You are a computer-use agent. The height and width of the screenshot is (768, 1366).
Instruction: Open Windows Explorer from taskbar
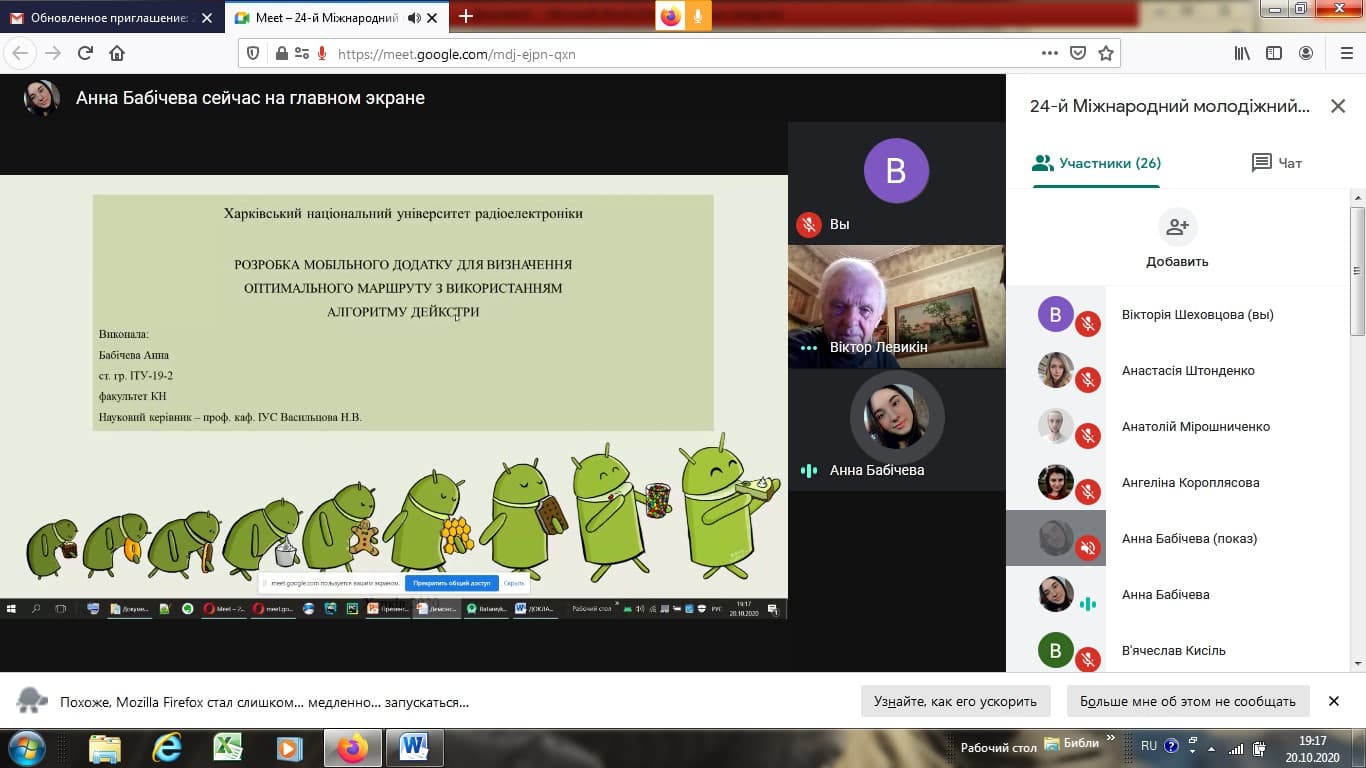click(104, 748)
